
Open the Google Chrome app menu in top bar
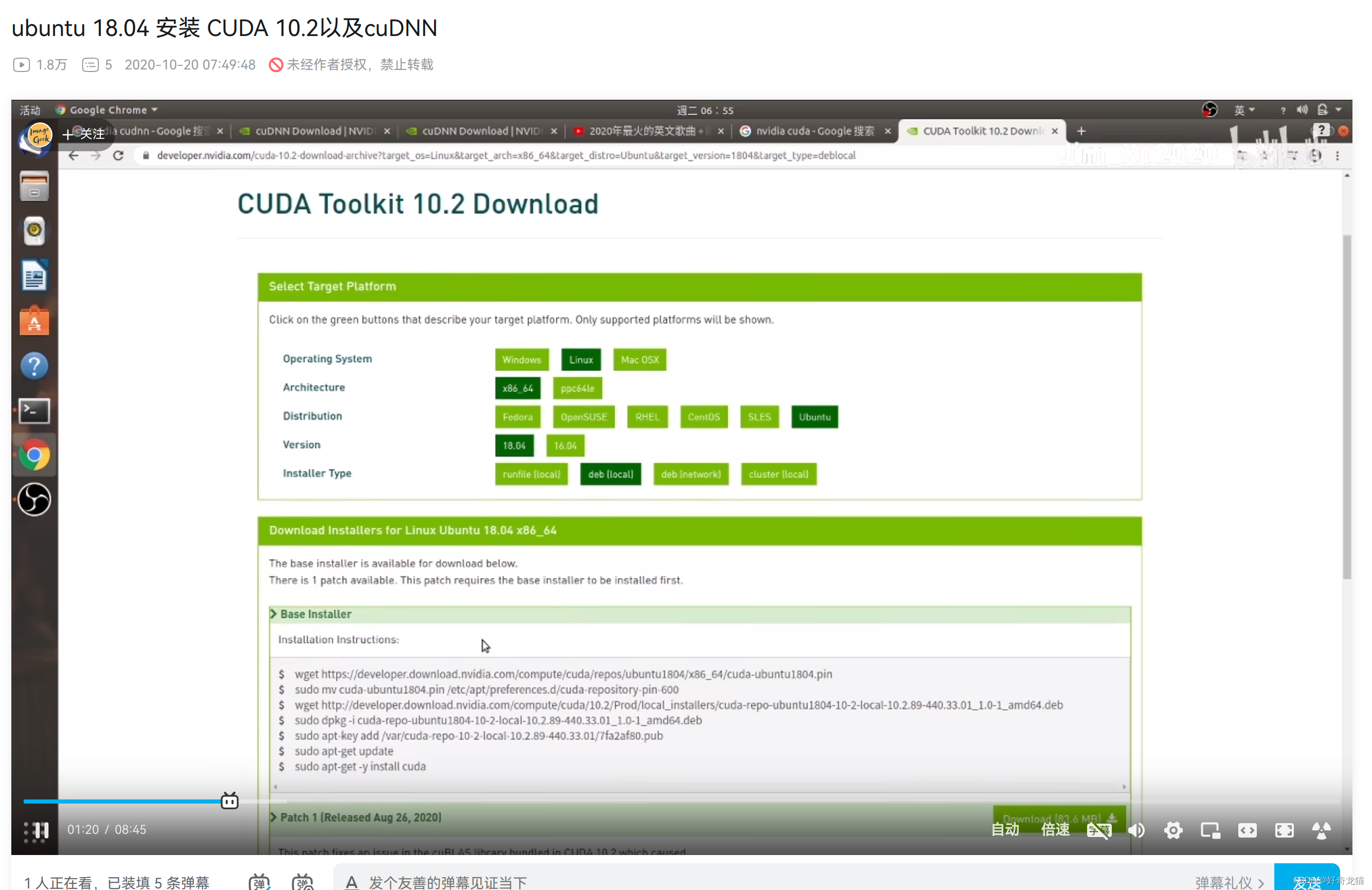click(106, 110)
